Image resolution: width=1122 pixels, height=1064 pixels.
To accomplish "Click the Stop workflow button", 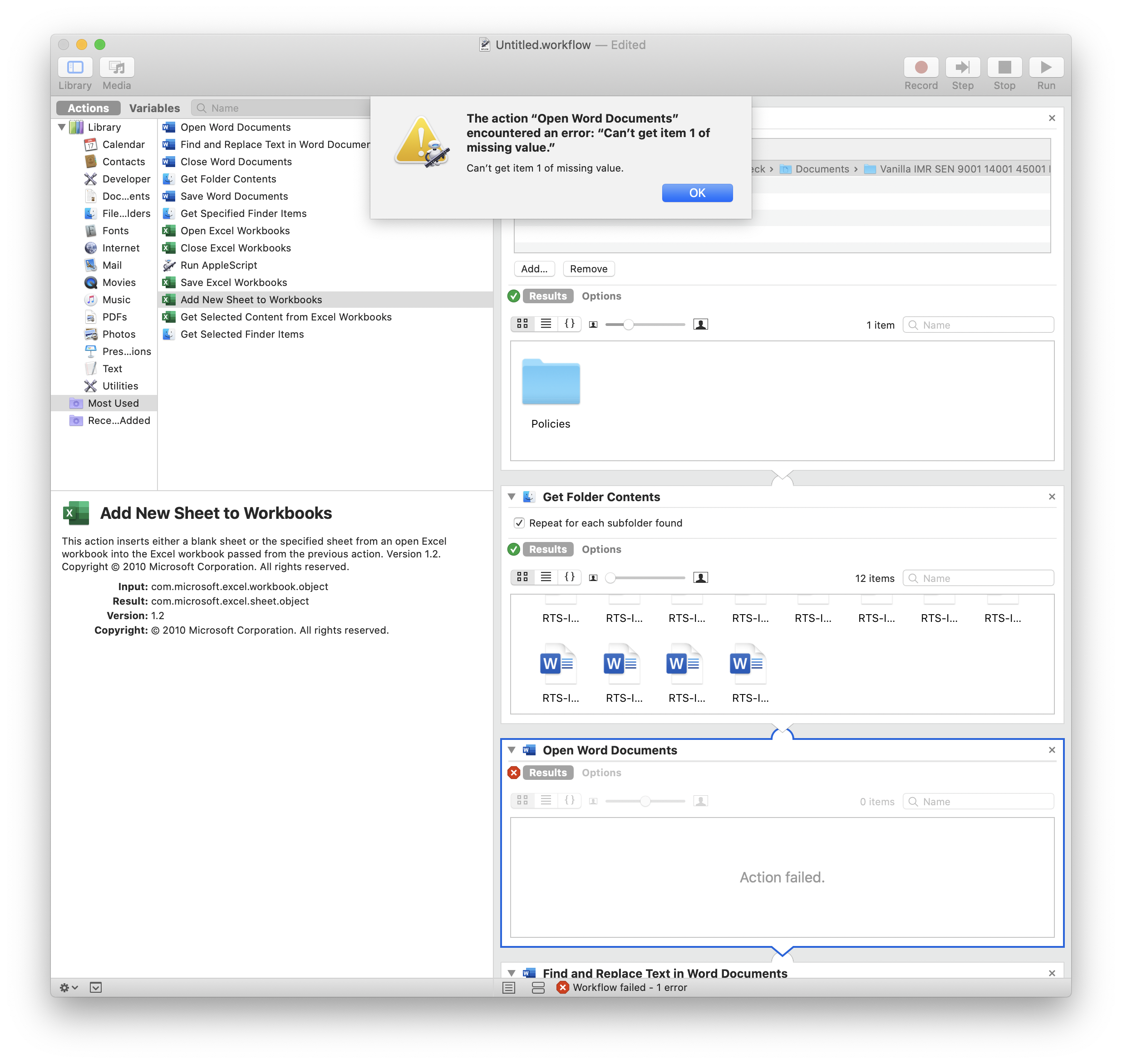I will pyautogui.click(x=1004, y=68).
